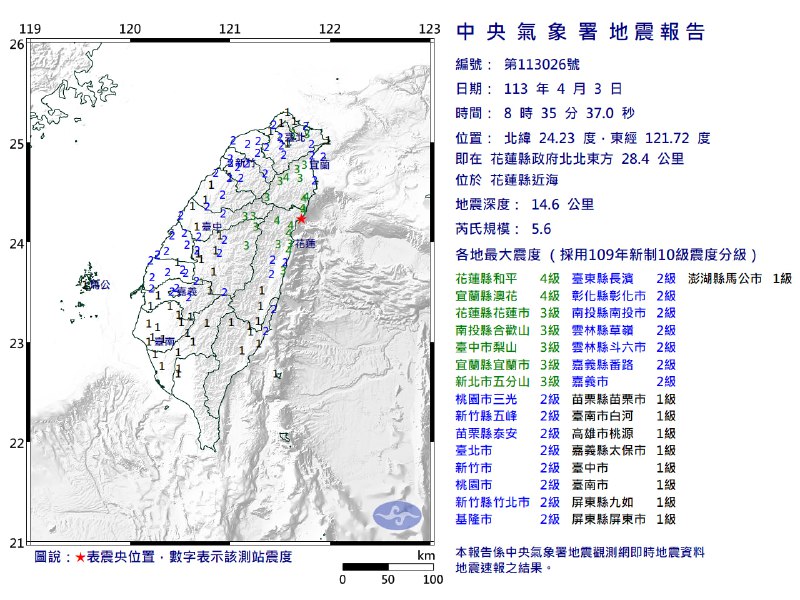Select the date 113 年 4 月 3 日
The height and width of the screenshot is (600, 800).
(x=563, y=89)
